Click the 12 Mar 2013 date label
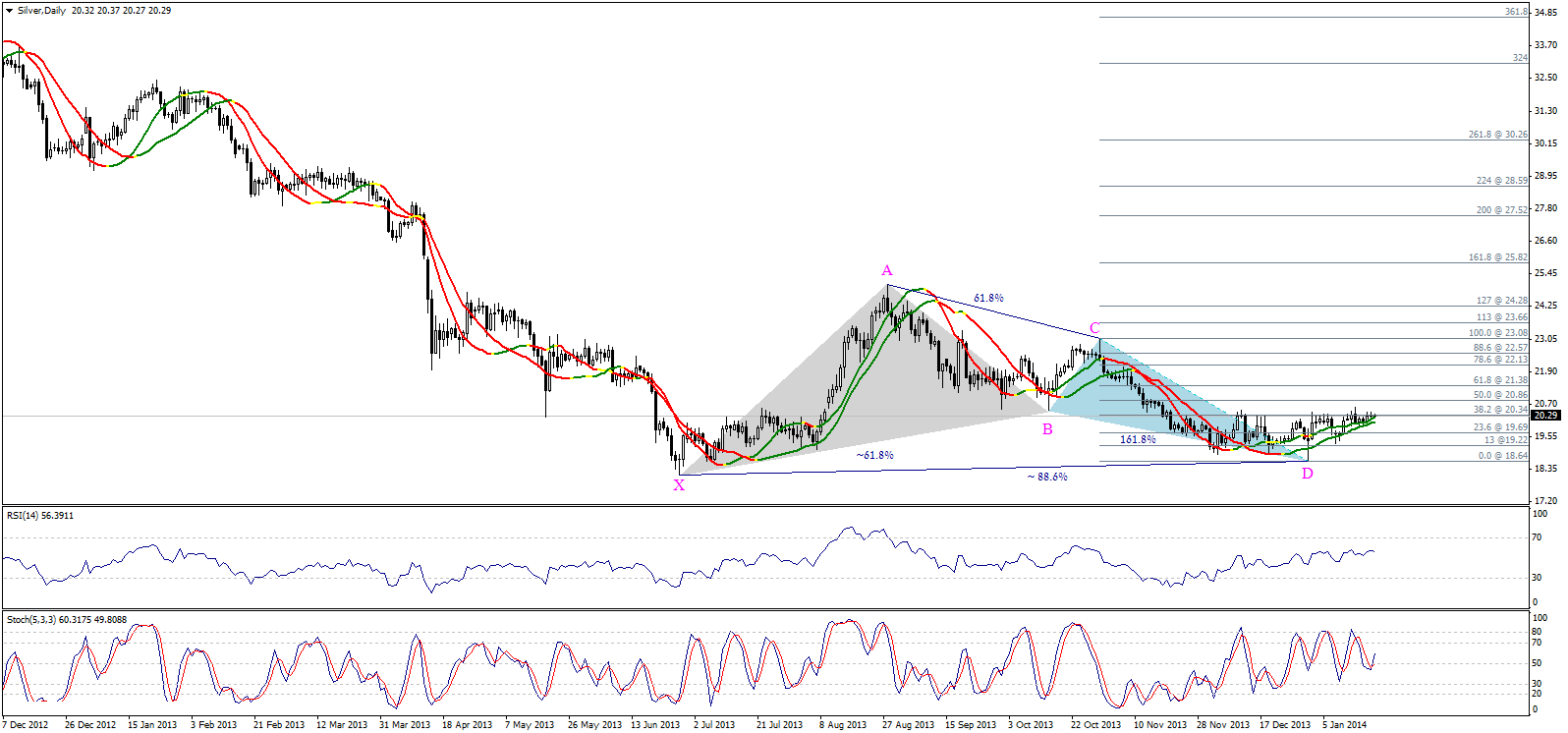Screen dimensions: 1568x733 click(342, 725)
